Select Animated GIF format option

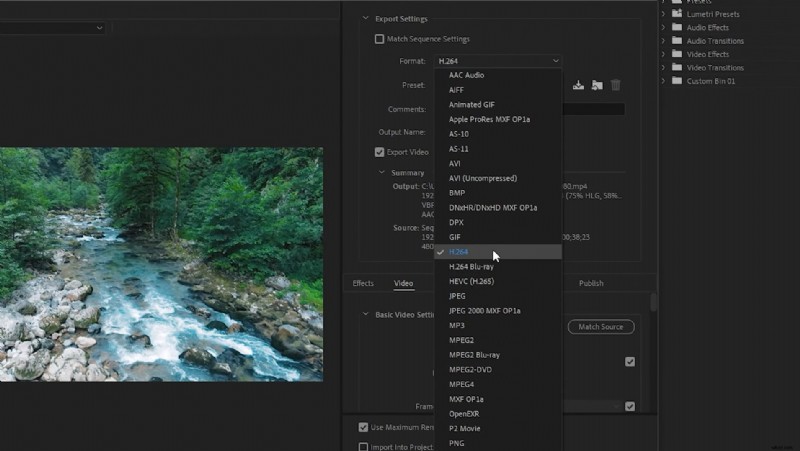tap(472, 105)
